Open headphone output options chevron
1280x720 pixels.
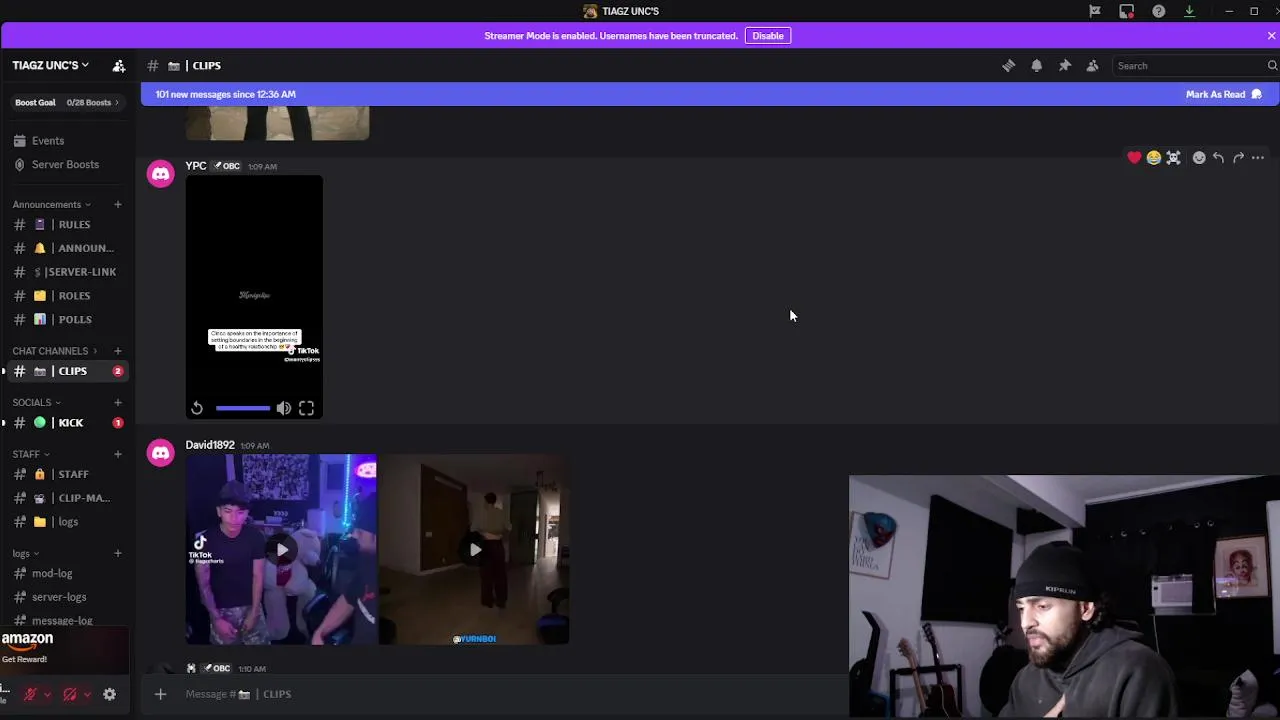87,694
